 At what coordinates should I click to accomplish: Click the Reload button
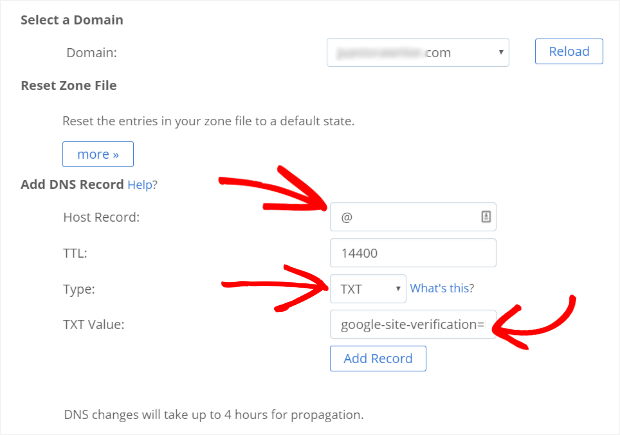(x=569, y=51)
